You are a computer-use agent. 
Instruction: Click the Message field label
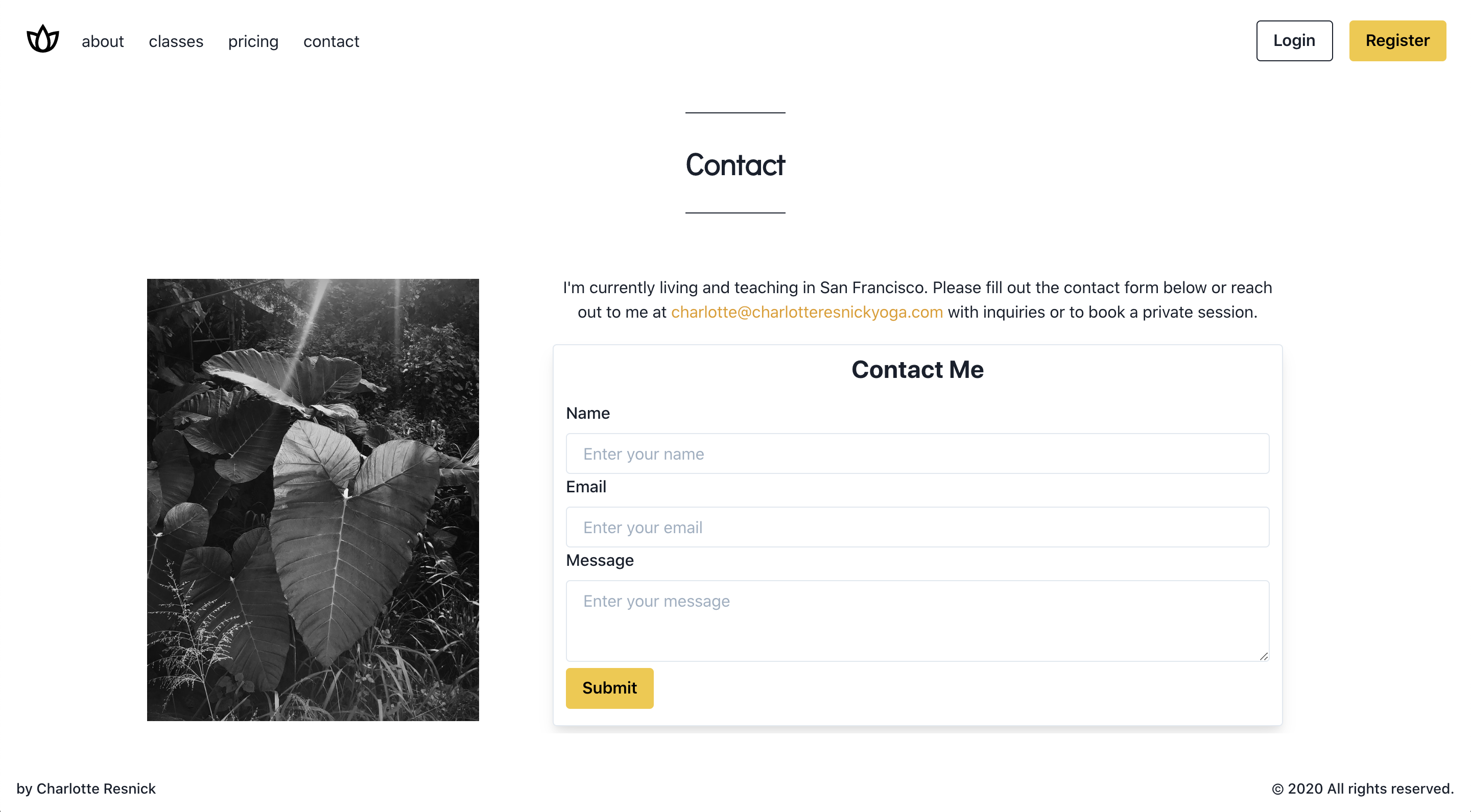600,560
